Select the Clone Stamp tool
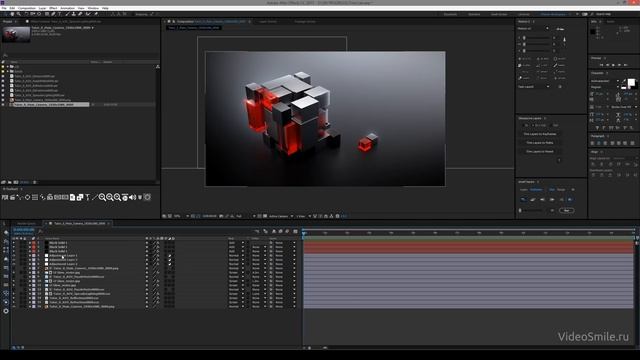 pyautogui.click(x=73, y=14)
